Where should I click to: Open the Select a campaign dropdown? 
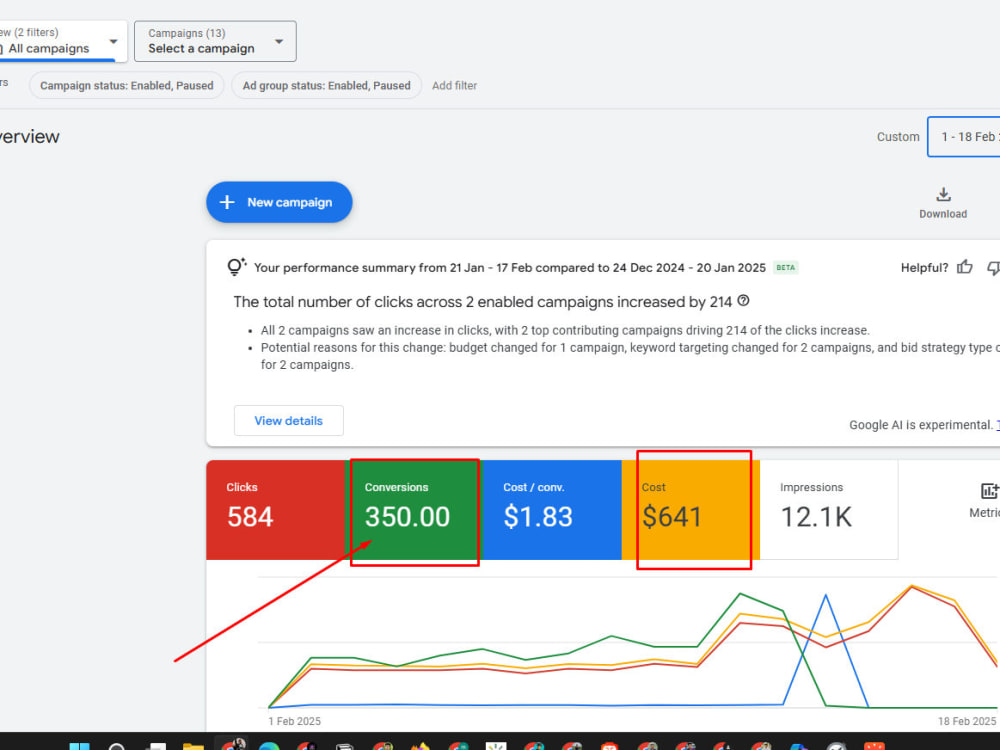tap(215, 41)
